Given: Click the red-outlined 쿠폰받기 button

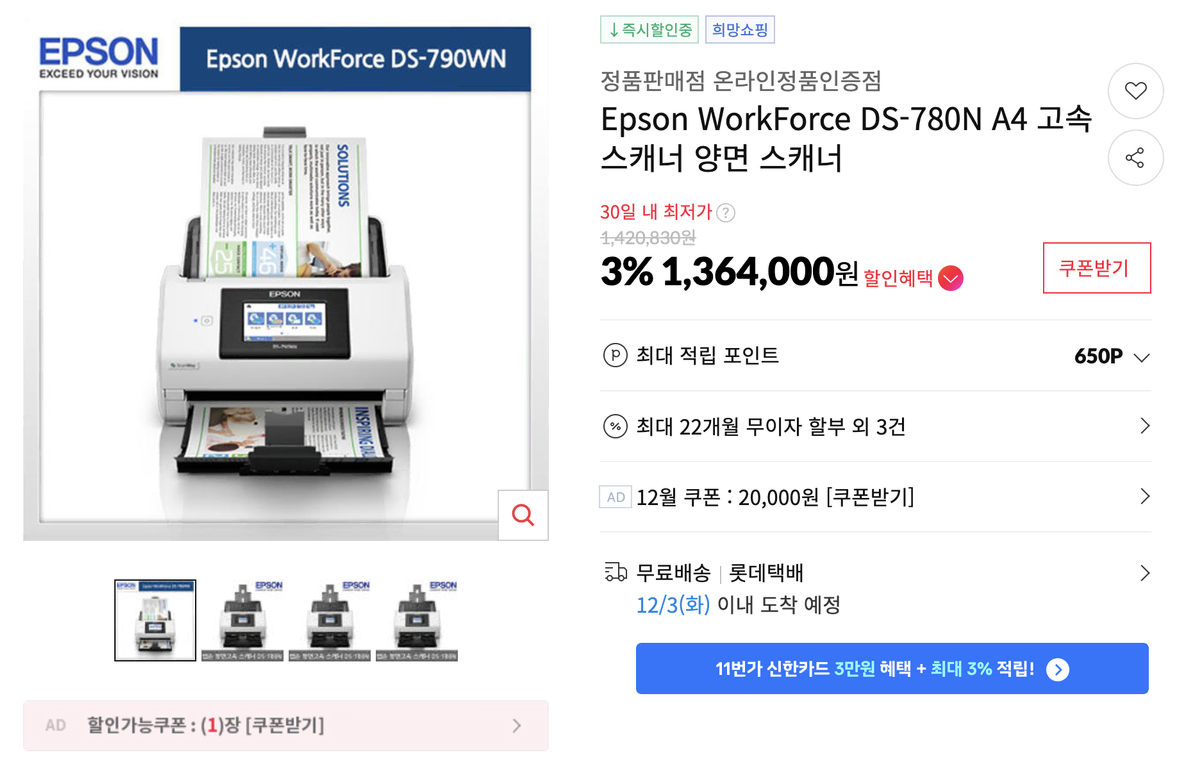Looking at the screenshot, I should point(1097,268).
